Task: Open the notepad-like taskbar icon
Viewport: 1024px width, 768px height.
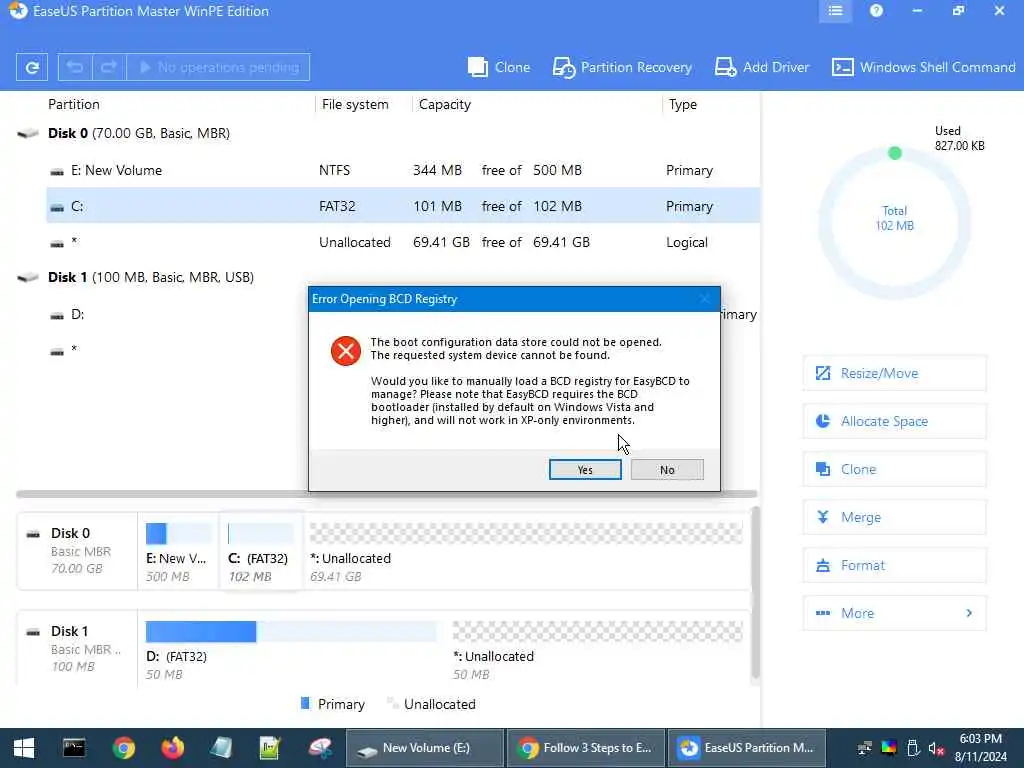Action: (x=221, y=748)
